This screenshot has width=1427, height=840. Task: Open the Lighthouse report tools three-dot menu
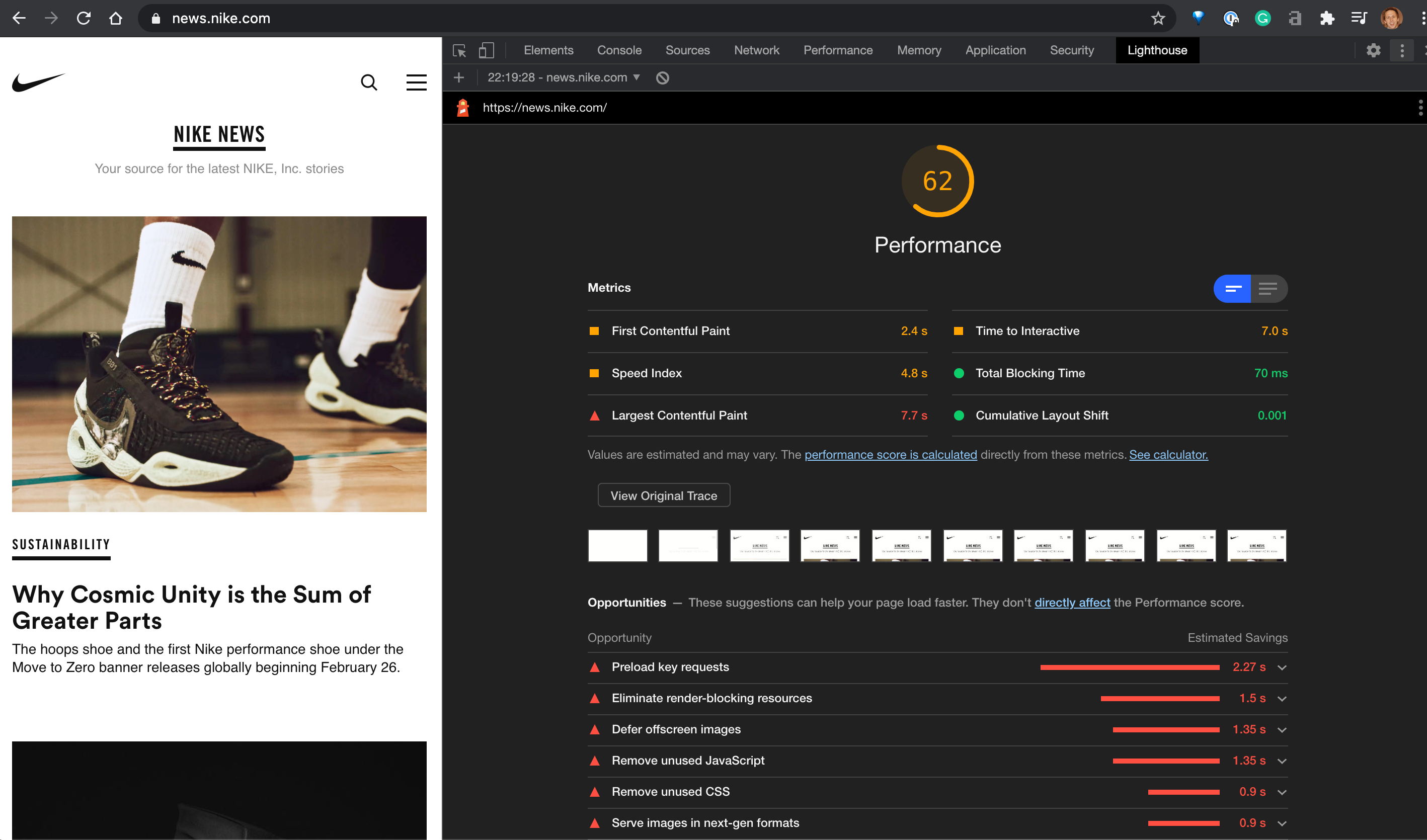click(x=1420, y=108)
